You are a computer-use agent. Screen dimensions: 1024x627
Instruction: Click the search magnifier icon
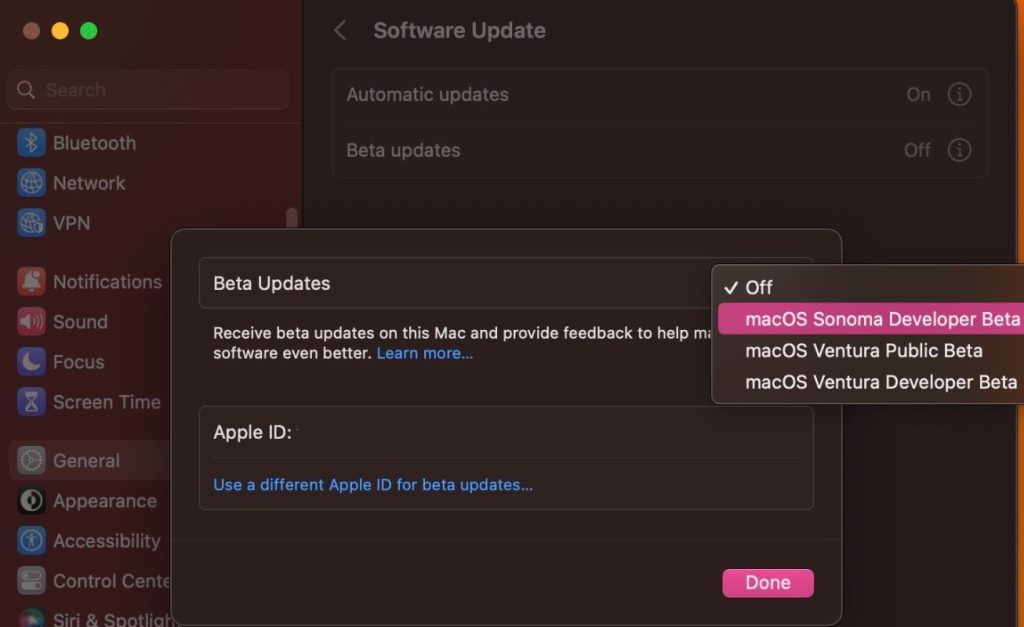pyautogui.click(x=26, y=89)
